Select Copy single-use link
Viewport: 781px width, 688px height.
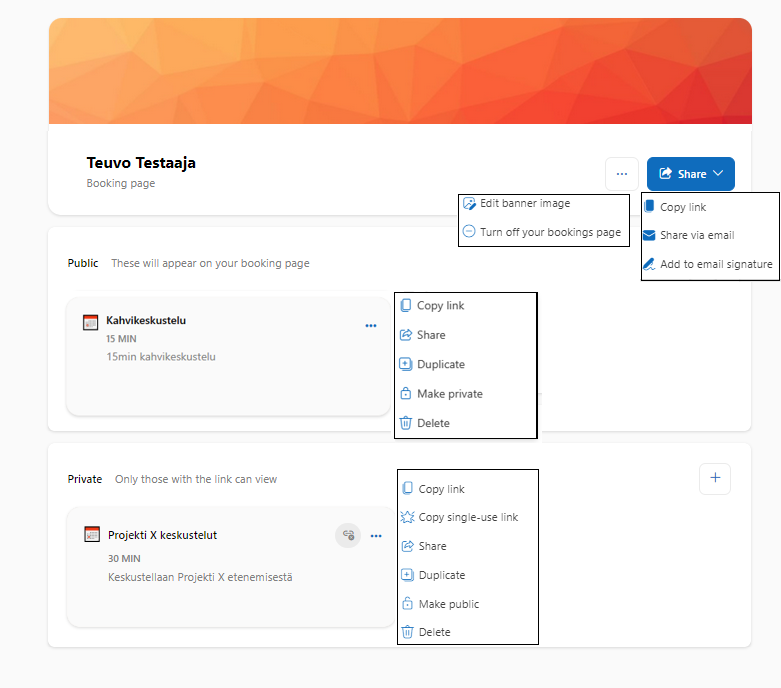468,517
